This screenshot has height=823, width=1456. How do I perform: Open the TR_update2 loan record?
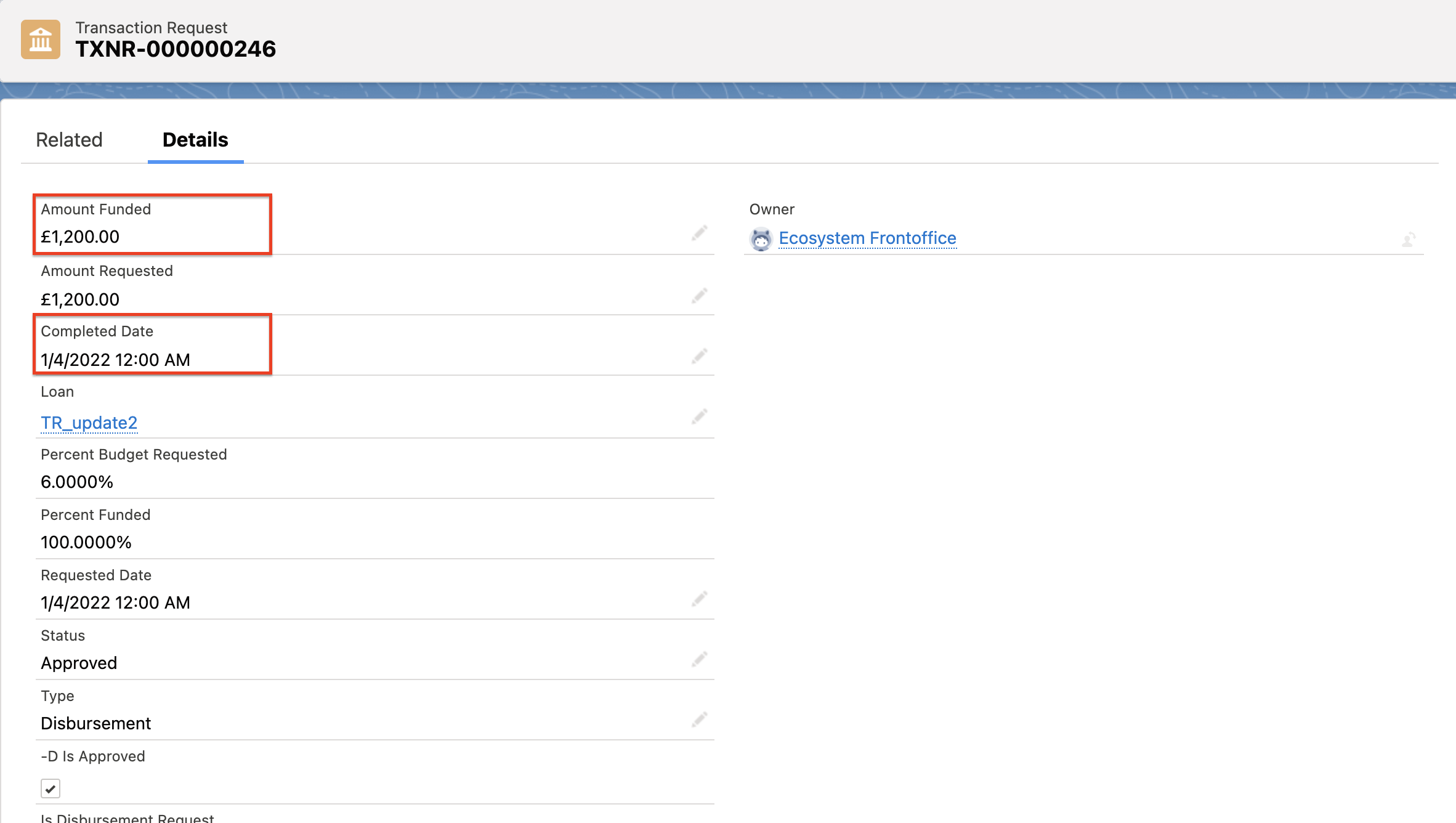89,423
